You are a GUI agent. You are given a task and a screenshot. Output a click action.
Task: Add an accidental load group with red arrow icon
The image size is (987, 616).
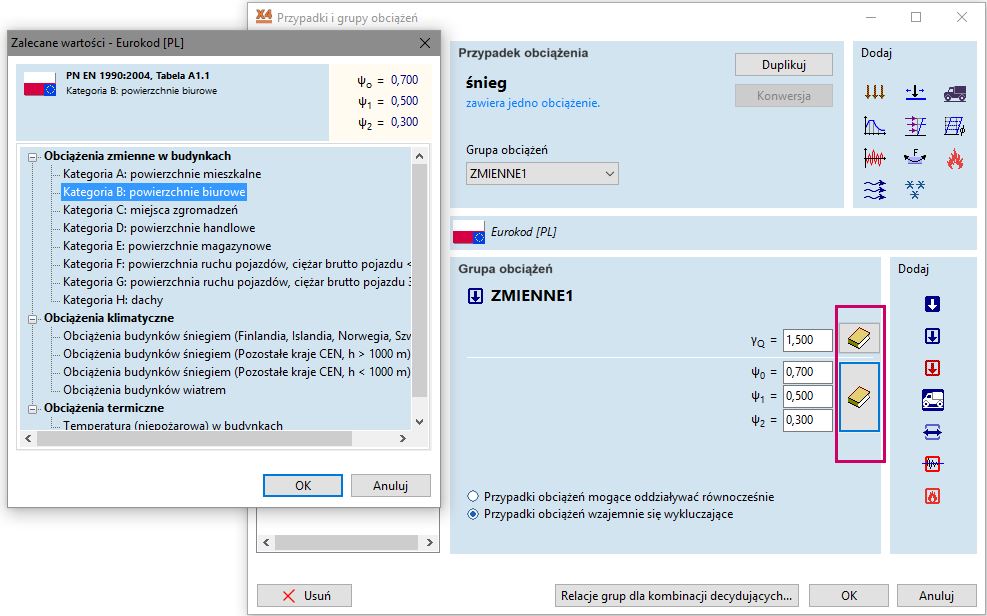(x=932, y=366)
